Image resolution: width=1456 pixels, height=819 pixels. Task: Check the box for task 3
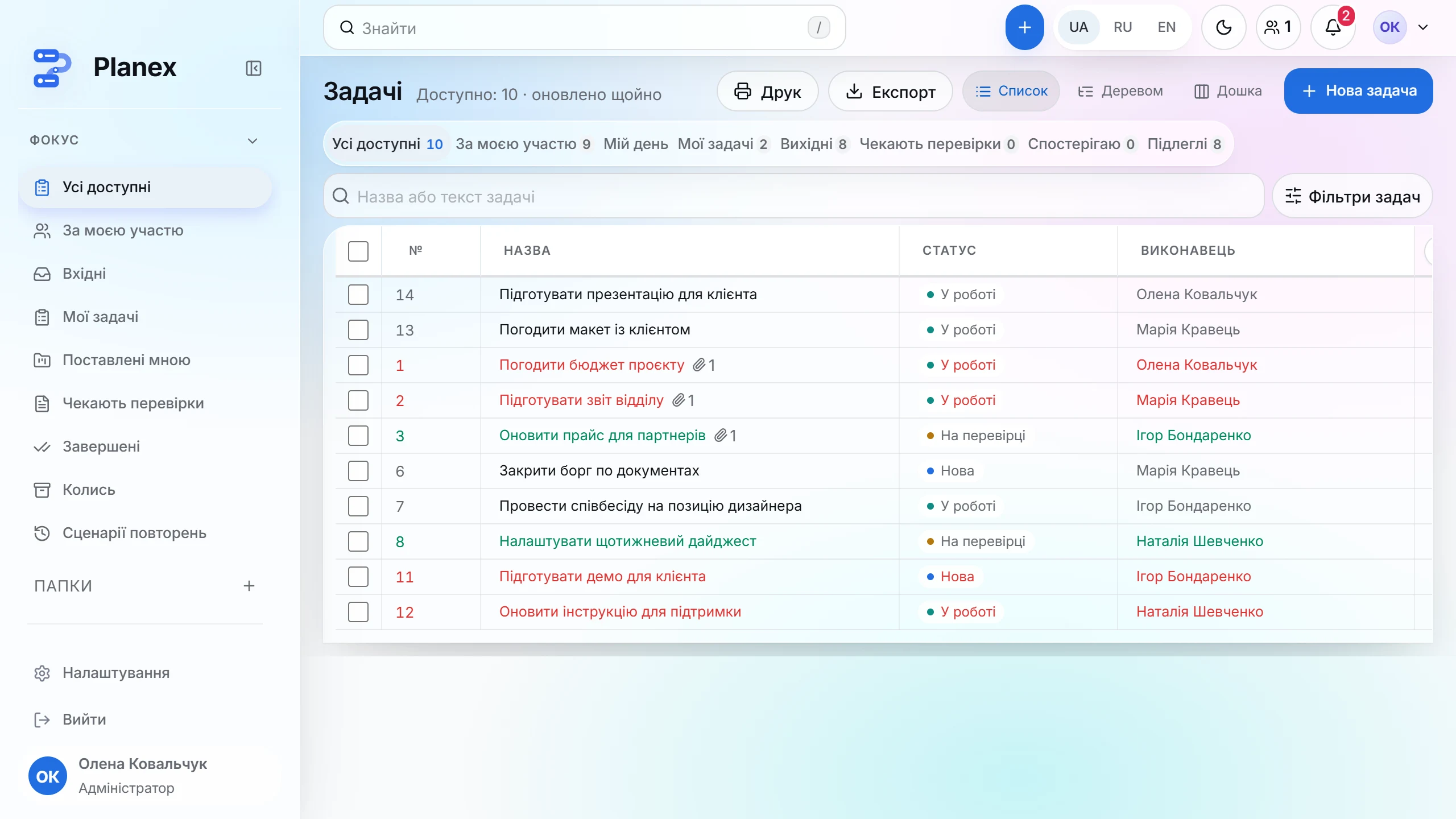358,436
